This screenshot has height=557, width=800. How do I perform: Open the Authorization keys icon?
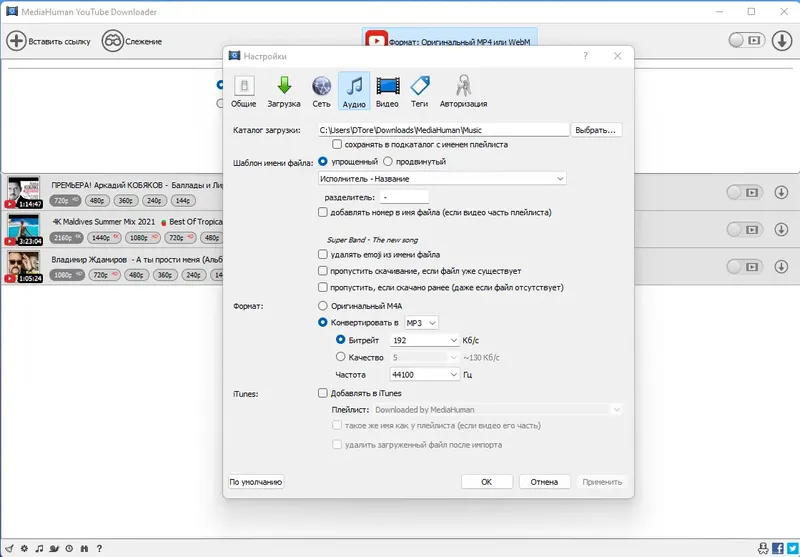463,85
